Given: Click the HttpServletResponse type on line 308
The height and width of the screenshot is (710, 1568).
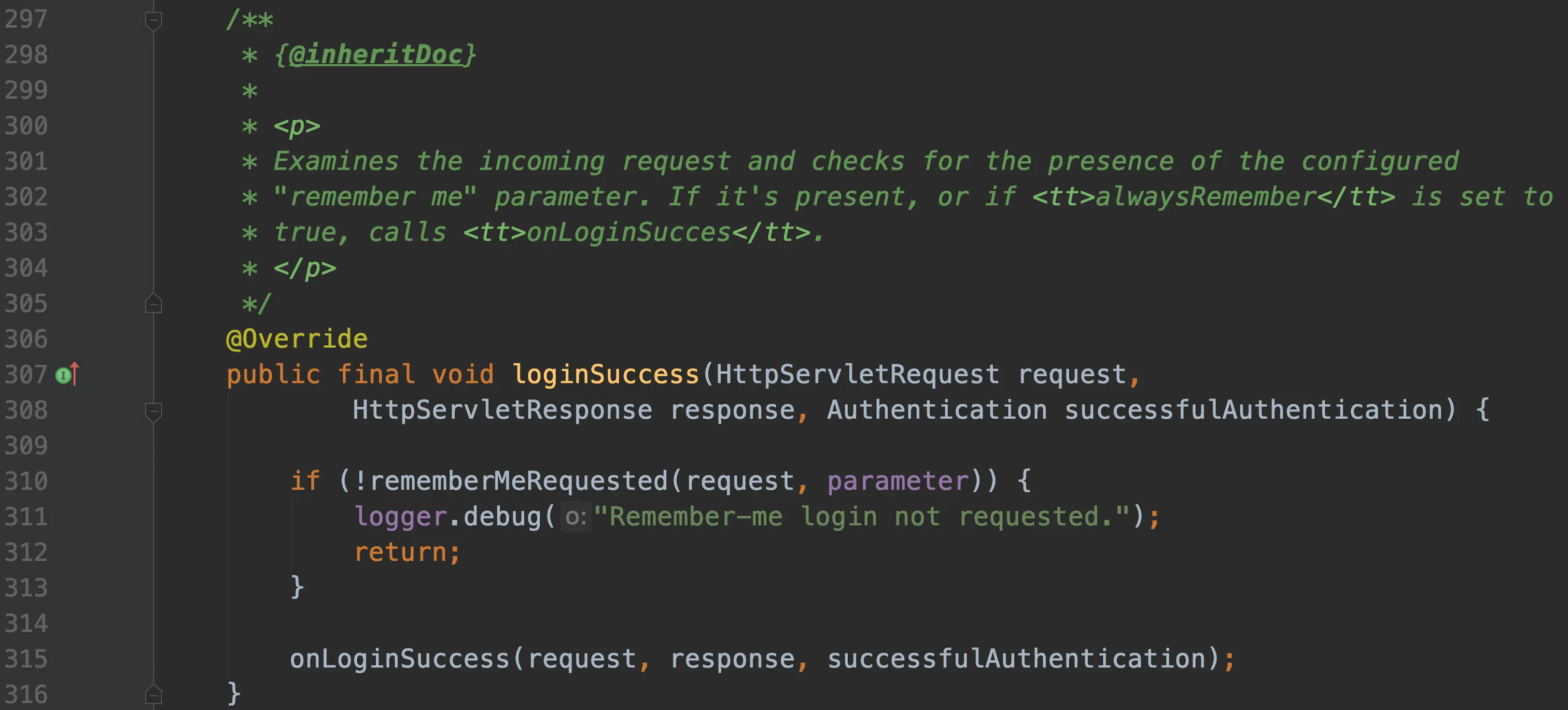Looking at the screenshot, I should coord(502,409).
